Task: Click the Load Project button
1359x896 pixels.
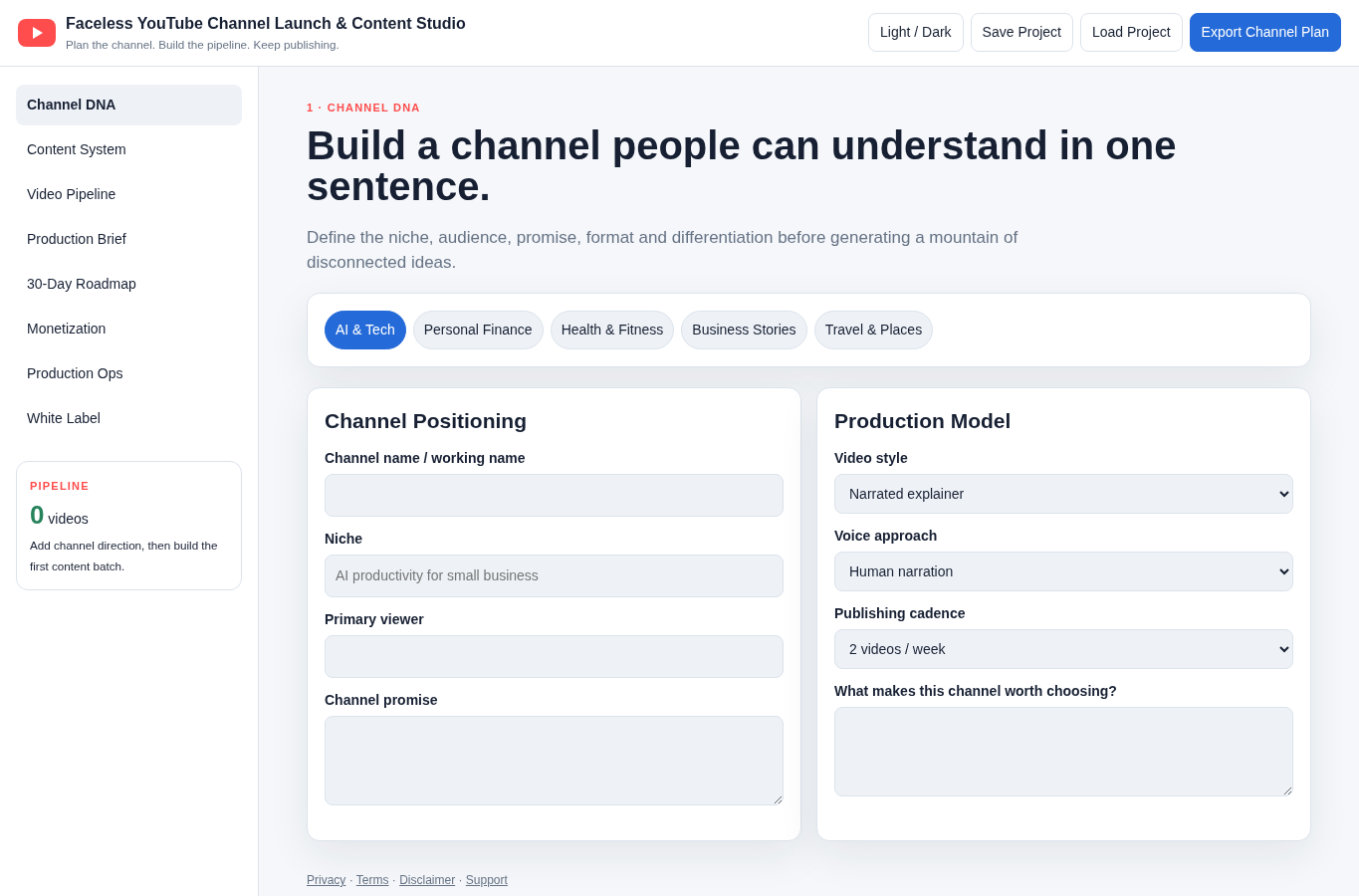Action: (1131, 32)
